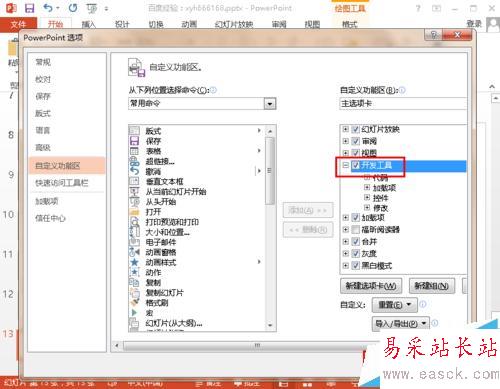Select the 从头开始 command icon
Image resolution: width=500 pixels, height=389 pixels.
pos(134,202)
